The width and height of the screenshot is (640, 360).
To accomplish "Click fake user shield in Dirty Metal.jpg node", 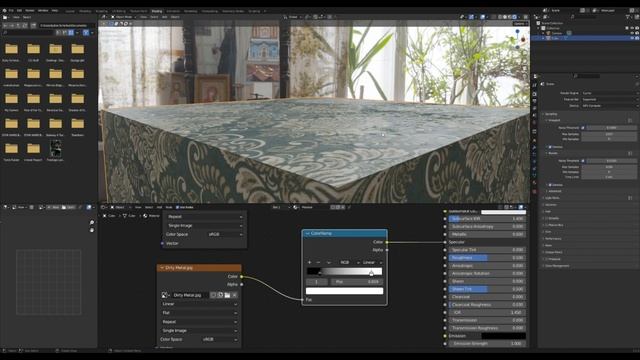I will 213,295.
